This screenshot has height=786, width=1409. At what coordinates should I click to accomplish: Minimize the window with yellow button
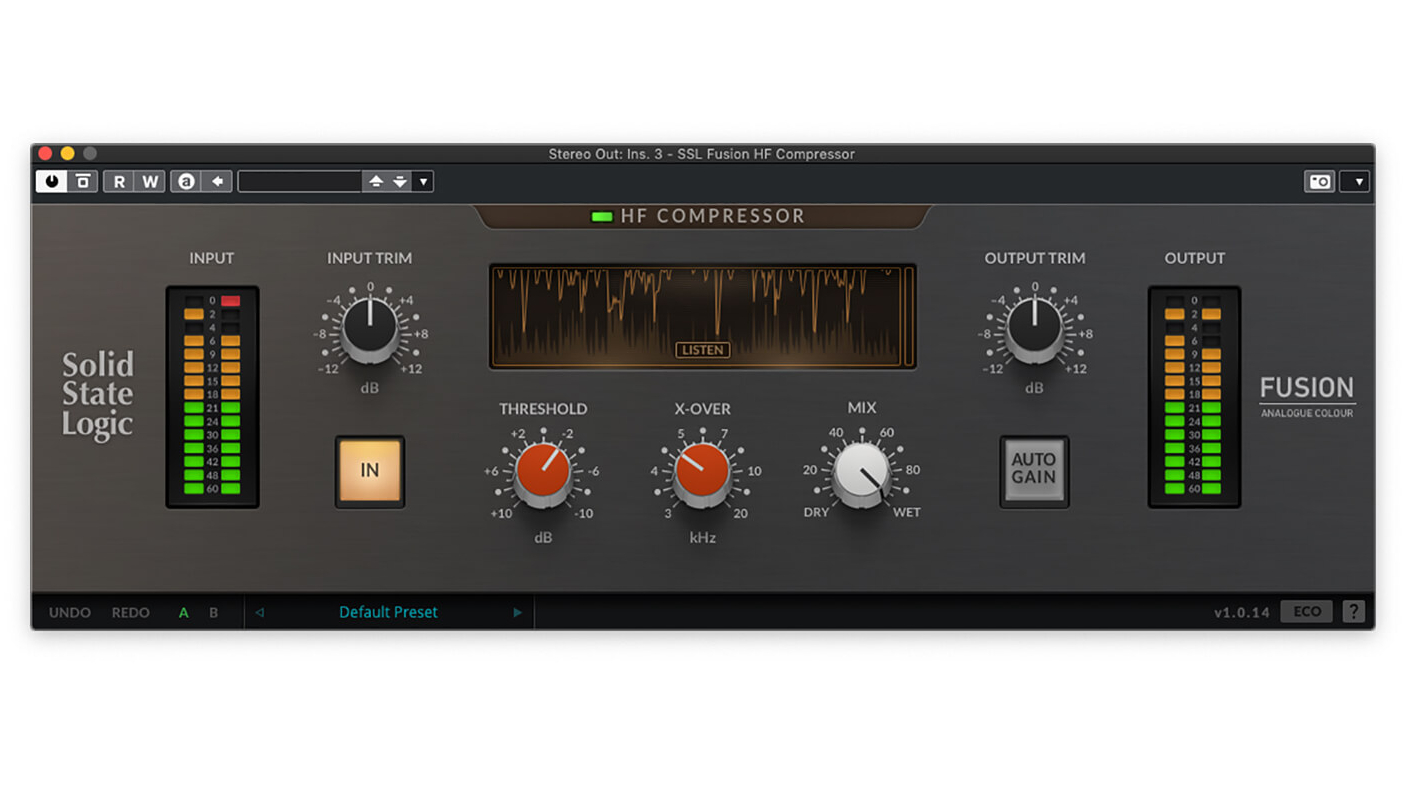point(67,153)
